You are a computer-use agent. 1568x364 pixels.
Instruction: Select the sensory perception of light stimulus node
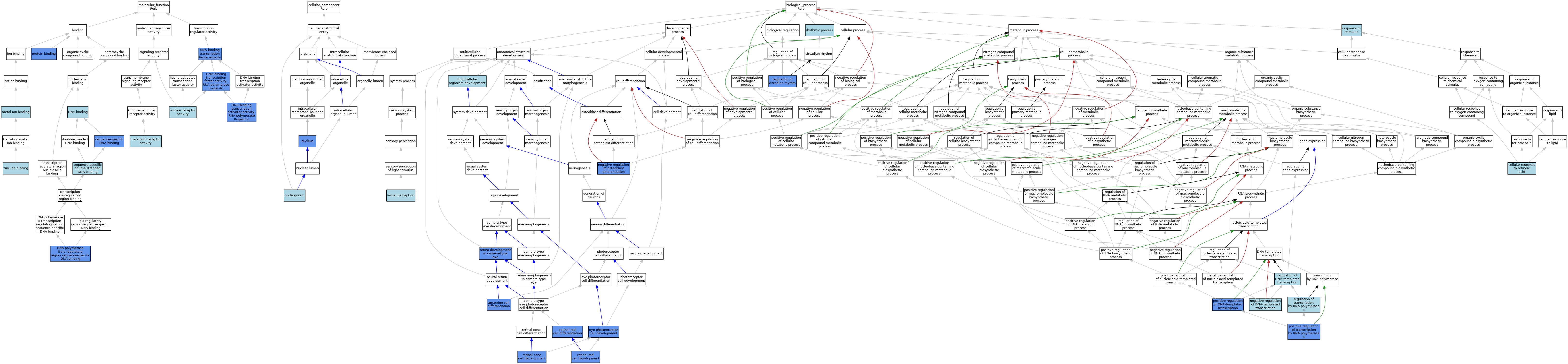click(400, 168)
